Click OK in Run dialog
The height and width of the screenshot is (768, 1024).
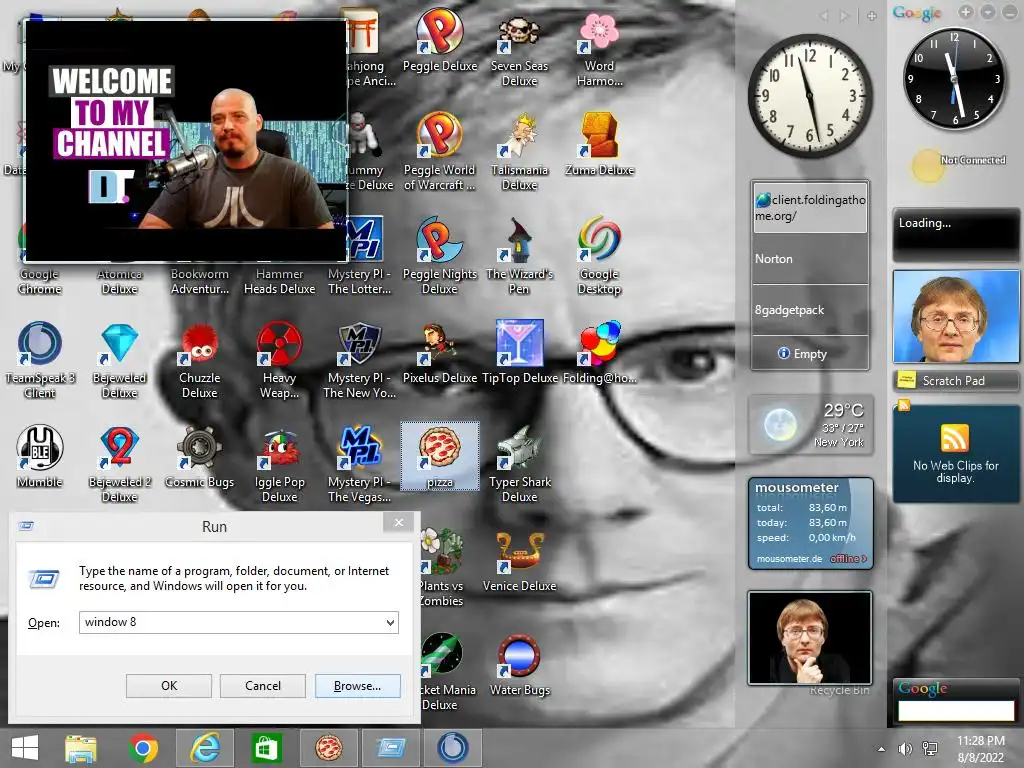(x=168, y=686)
